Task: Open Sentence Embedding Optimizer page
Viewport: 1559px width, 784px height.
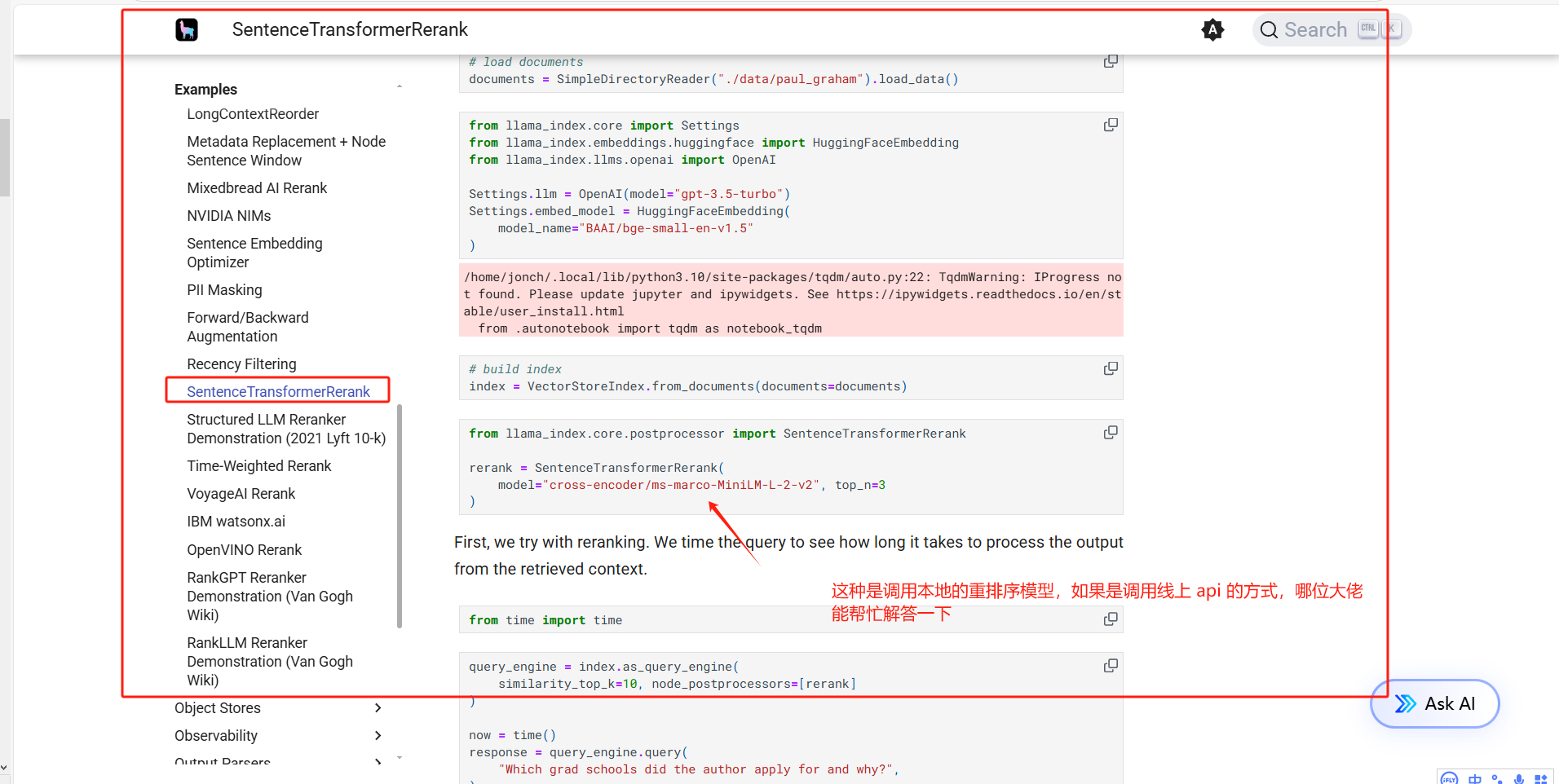Action: point(254,253)
